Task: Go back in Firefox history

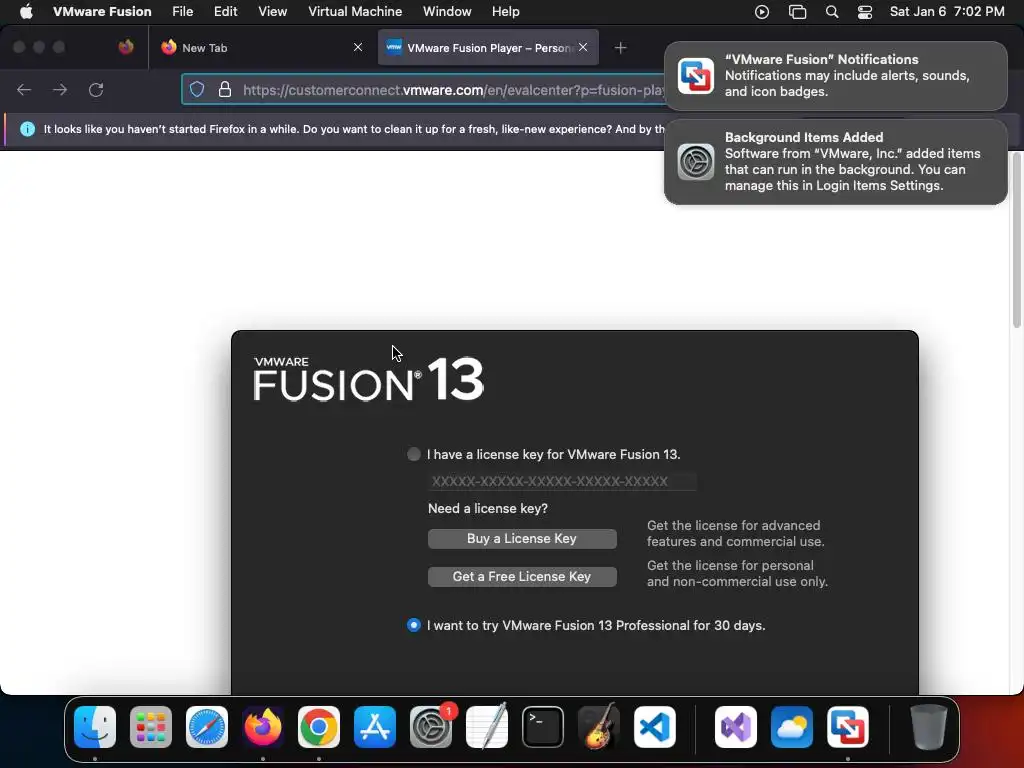Action: pyautogui.click(x=24, y=89)
